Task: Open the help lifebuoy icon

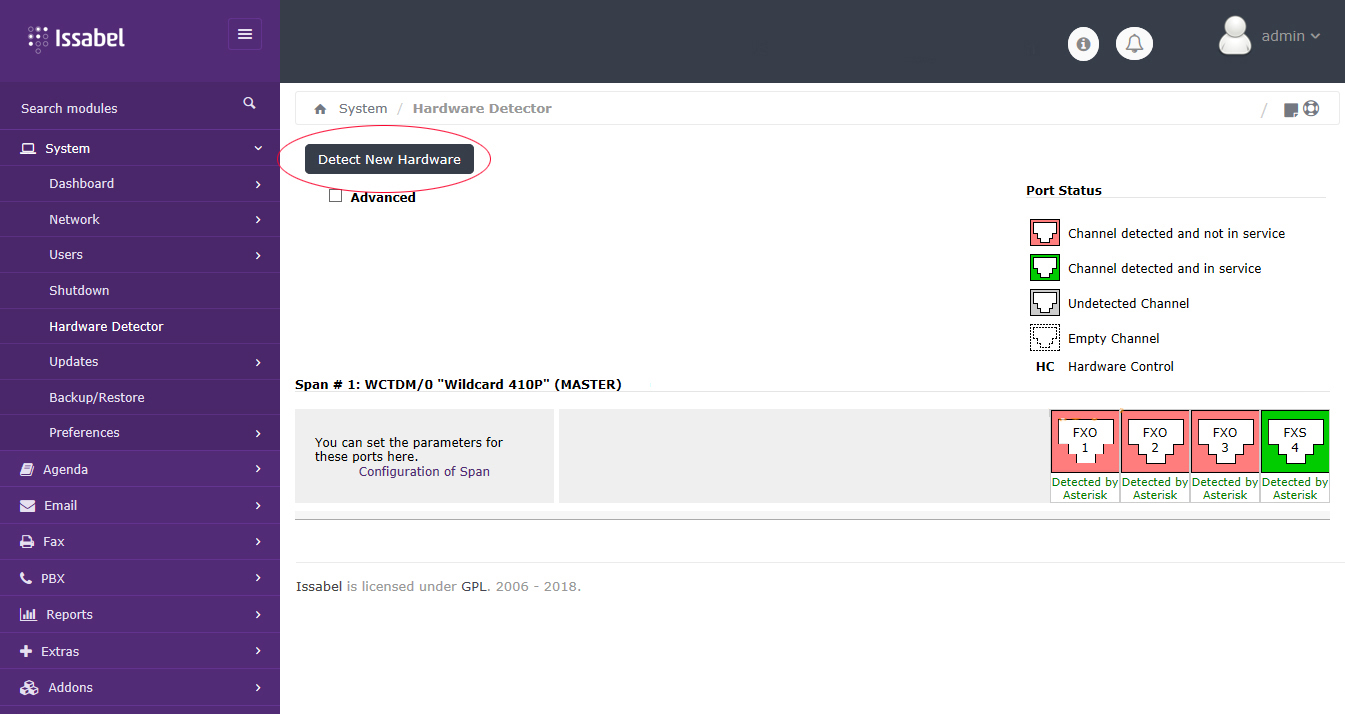Action: click(1311, 108)
